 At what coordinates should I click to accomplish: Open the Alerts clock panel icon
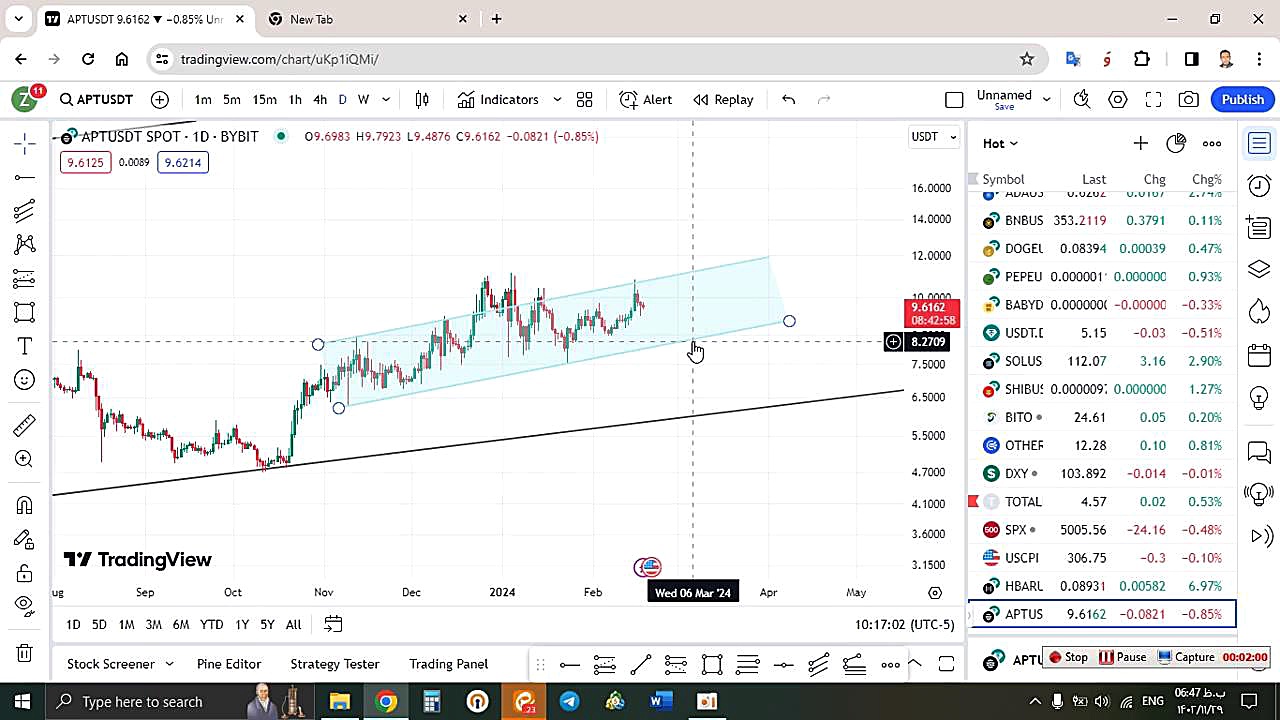tap(1259, 186)
